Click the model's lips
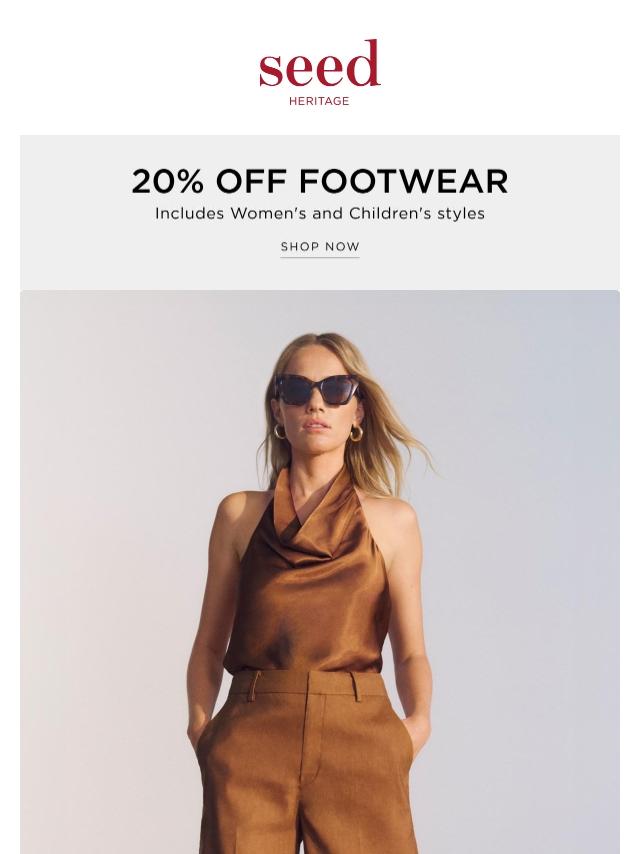Viewport: 640px width, 854px height. point(316,424)
